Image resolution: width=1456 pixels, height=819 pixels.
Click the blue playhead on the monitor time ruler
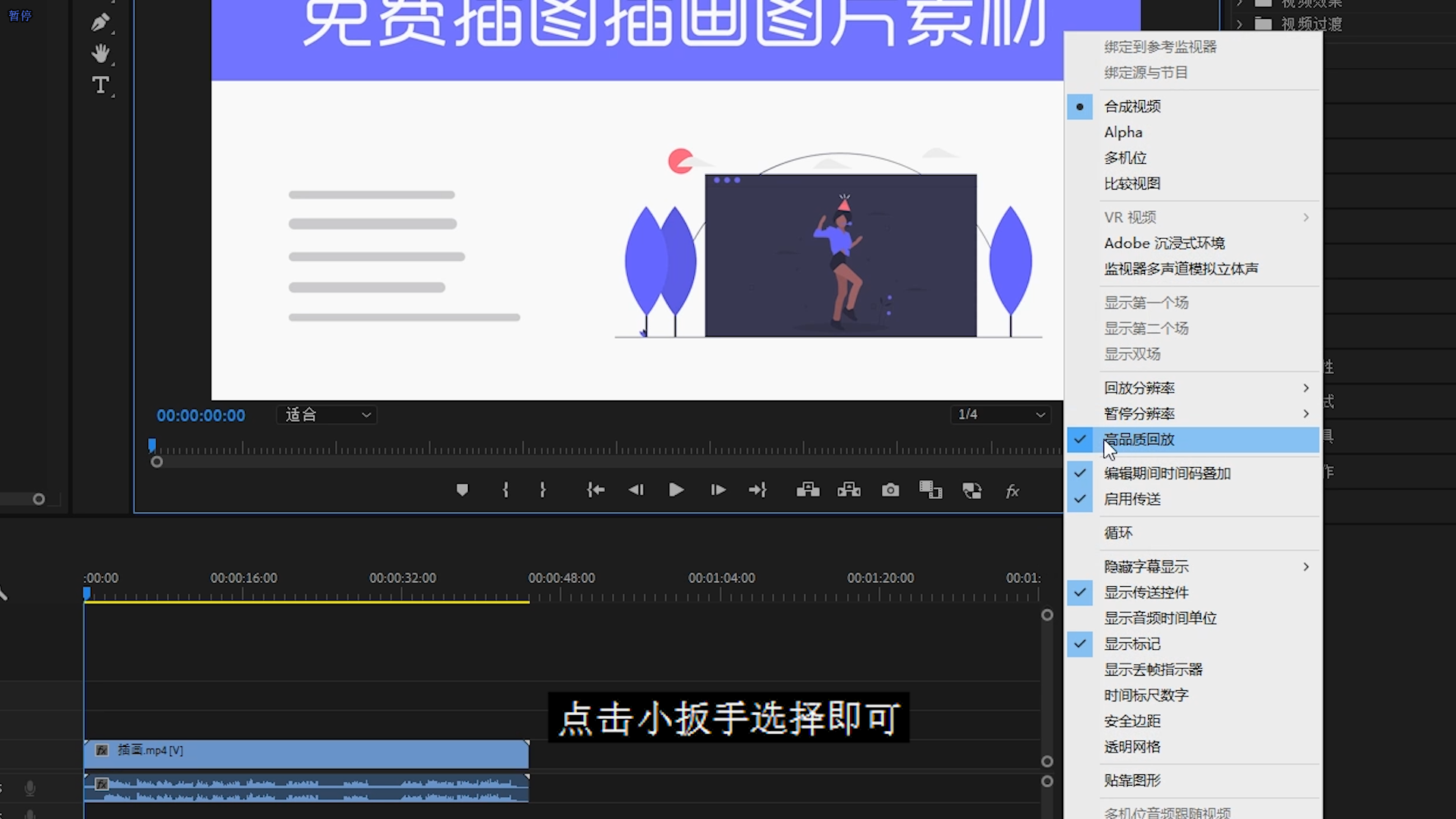point(152,445)
